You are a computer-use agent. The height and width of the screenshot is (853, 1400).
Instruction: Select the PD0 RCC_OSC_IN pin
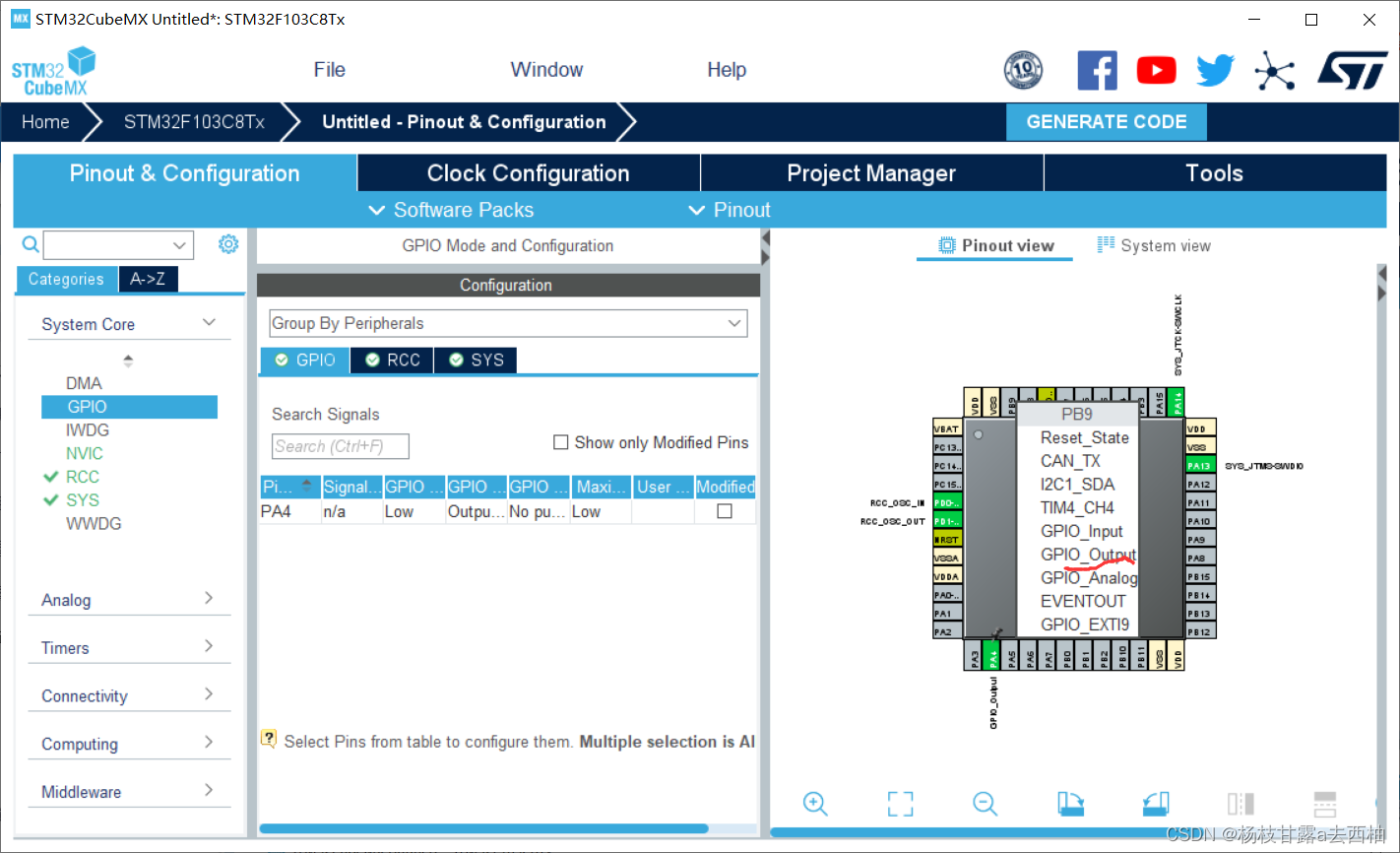coord(947,502)
